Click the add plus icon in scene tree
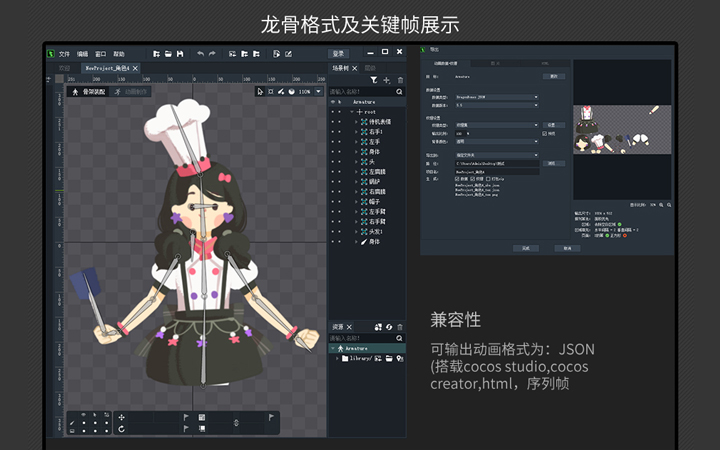 (387, 80)
